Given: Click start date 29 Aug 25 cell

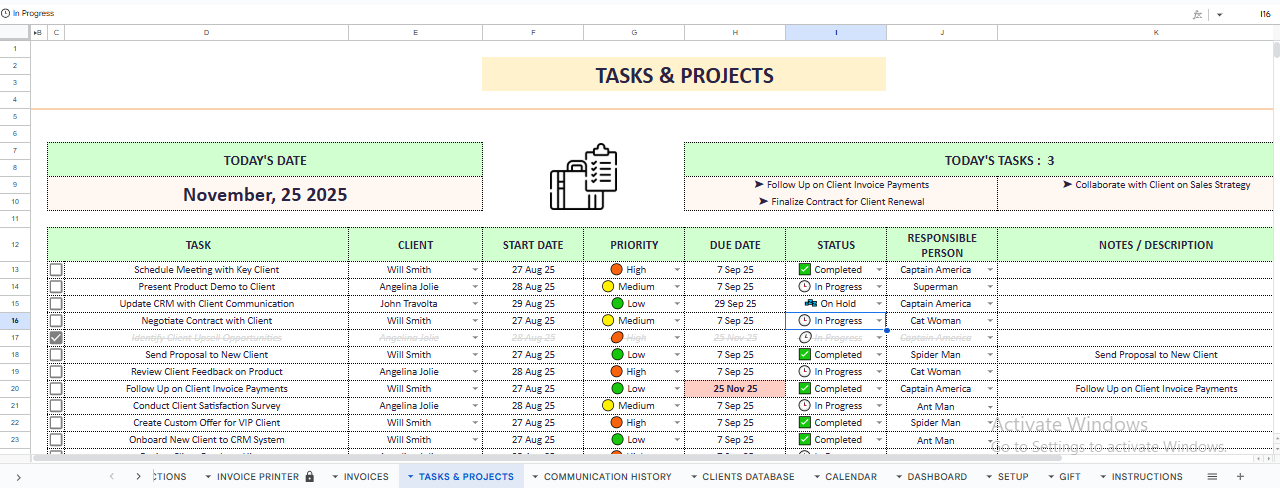Looking at the screenshot, I should tap(533, 304).
